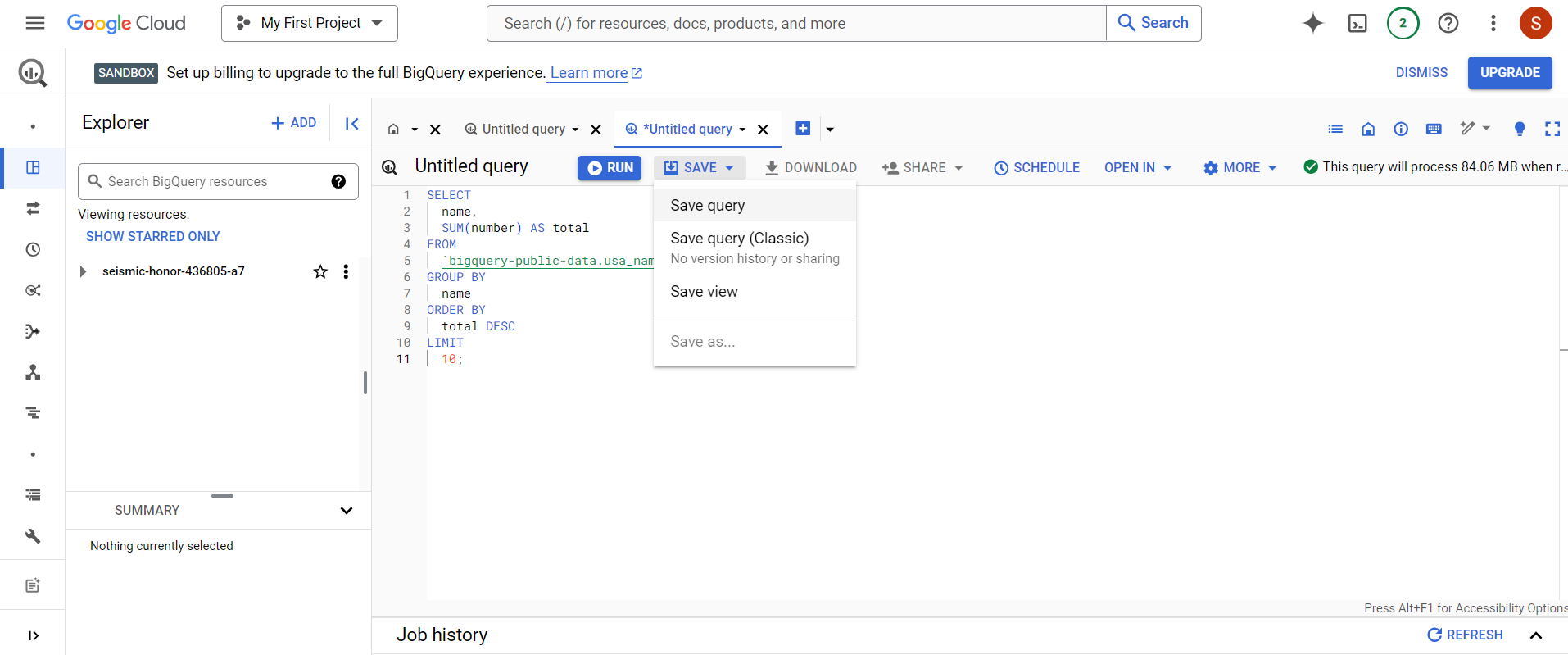This screenshot has height=655, width=1568.
Task: Open the SHARE dropdown
Action: tap(922, 167)
